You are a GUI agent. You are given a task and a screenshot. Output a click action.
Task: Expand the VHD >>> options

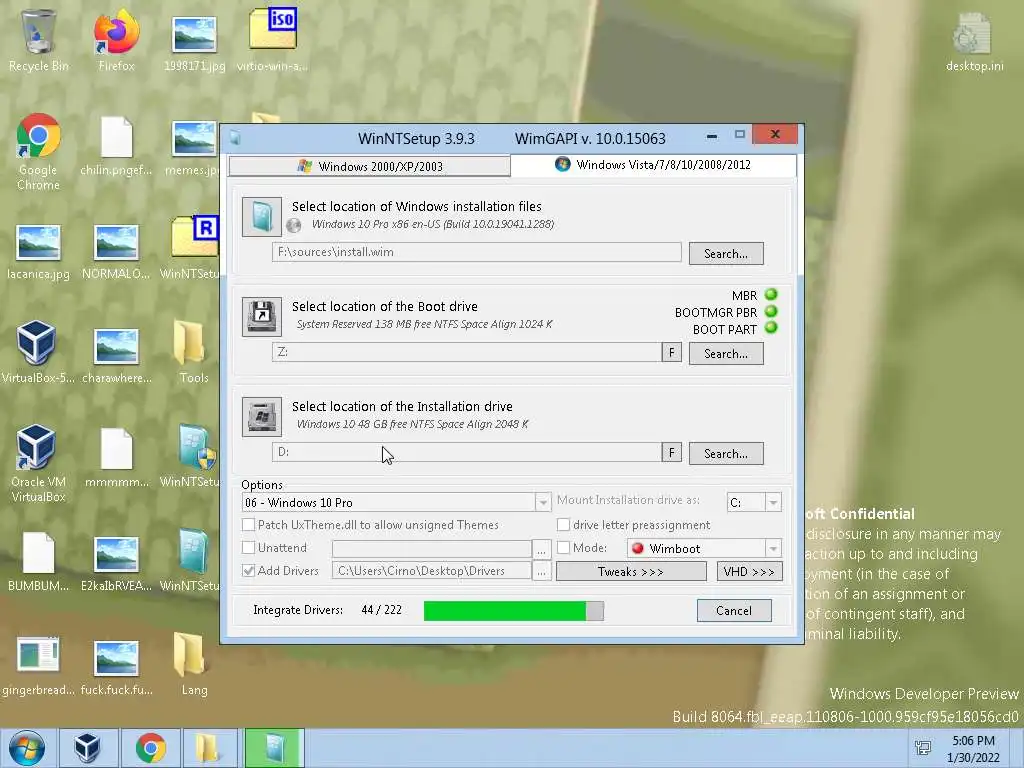click(749, 571)
